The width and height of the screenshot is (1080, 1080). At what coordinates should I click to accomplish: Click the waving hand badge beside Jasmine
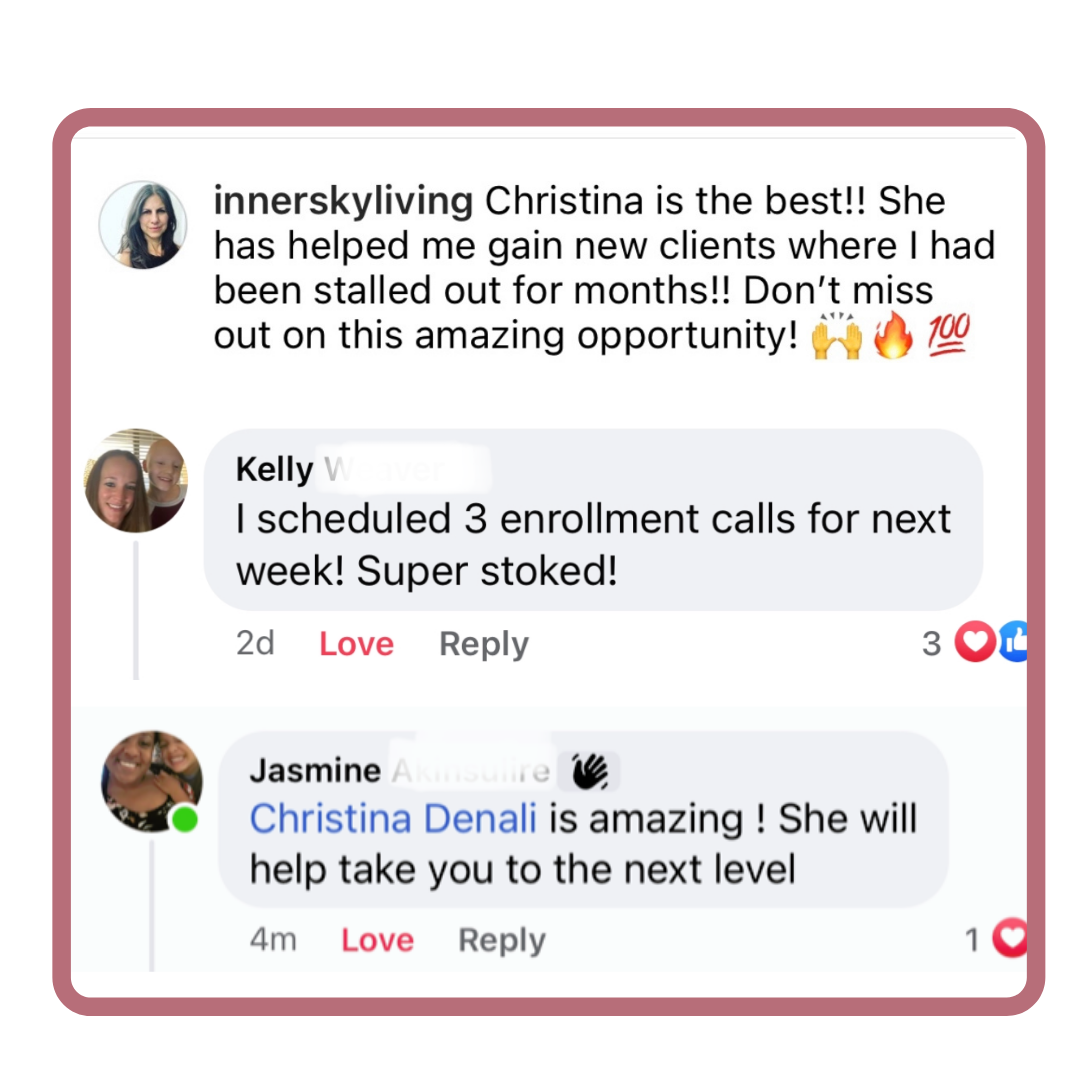591,771
